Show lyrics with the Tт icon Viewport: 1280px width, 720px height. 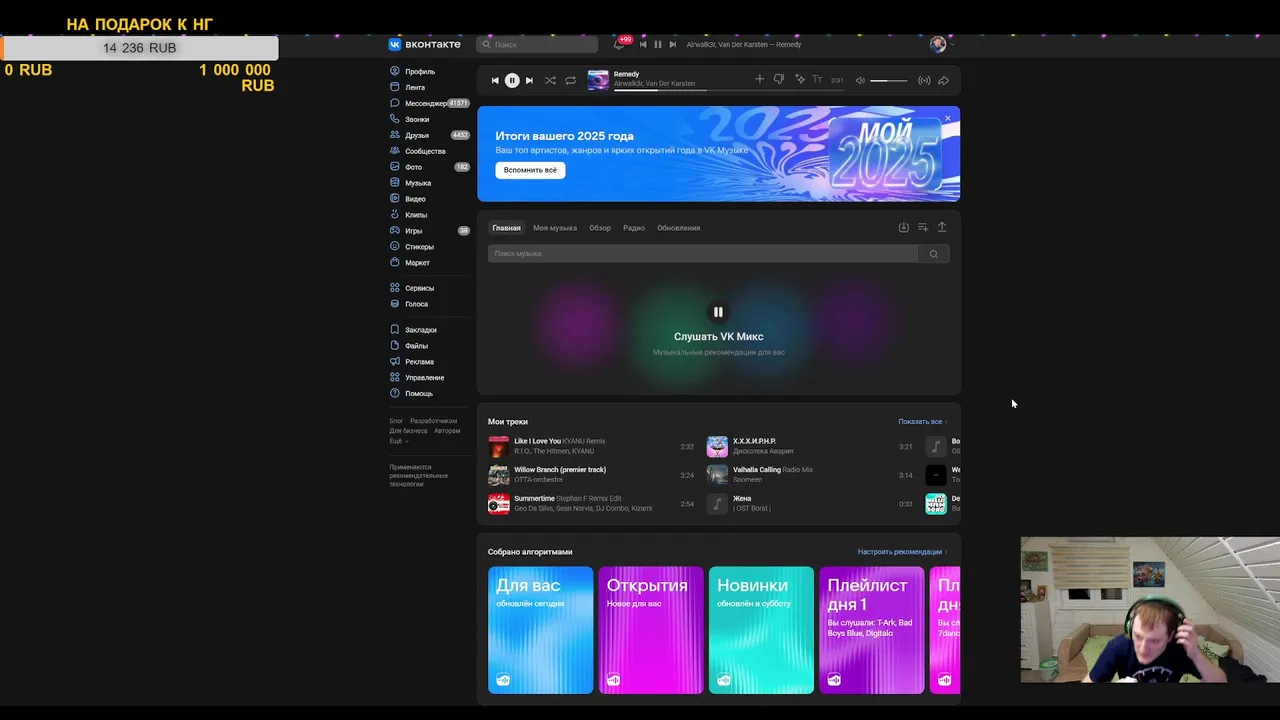pos(817,79)
